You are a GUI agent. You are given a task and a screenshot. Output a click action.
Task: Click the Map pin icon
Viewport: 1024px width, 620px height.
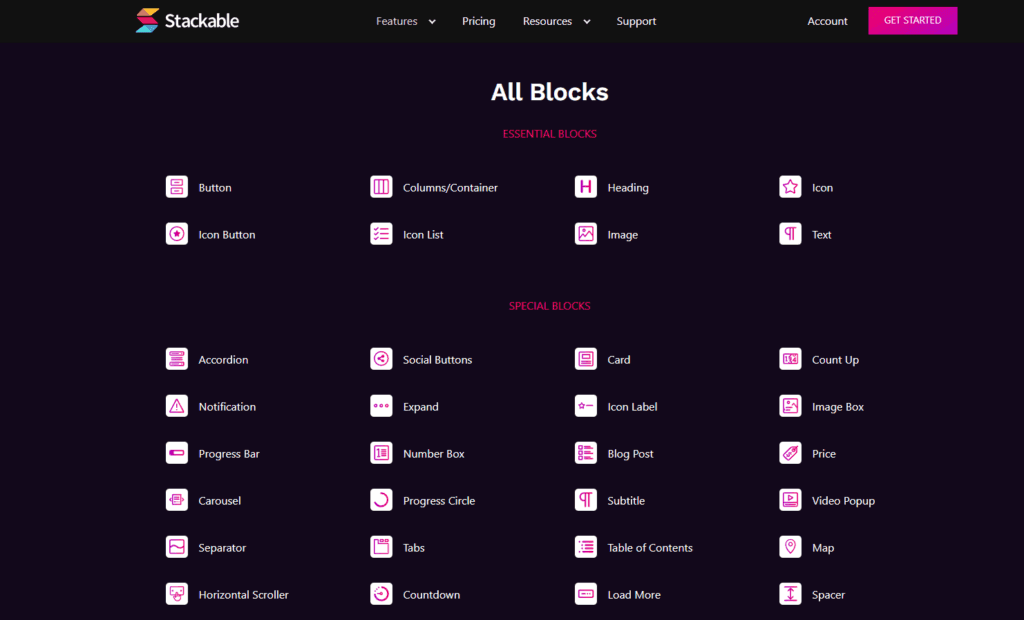[x=790, y=547]
